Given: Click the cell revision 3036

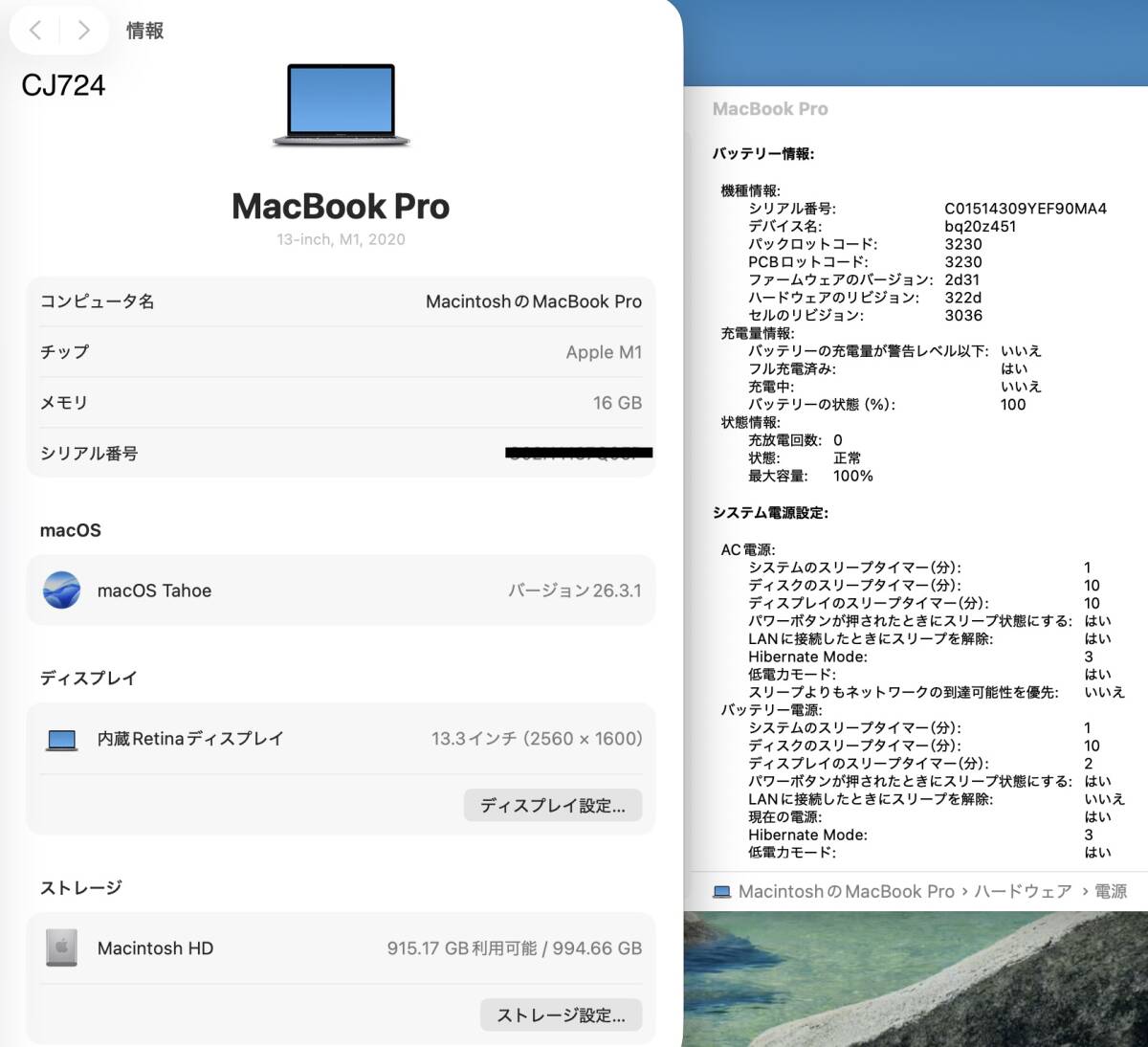Looking at the screenshot, I should click(x=963, y=316).
